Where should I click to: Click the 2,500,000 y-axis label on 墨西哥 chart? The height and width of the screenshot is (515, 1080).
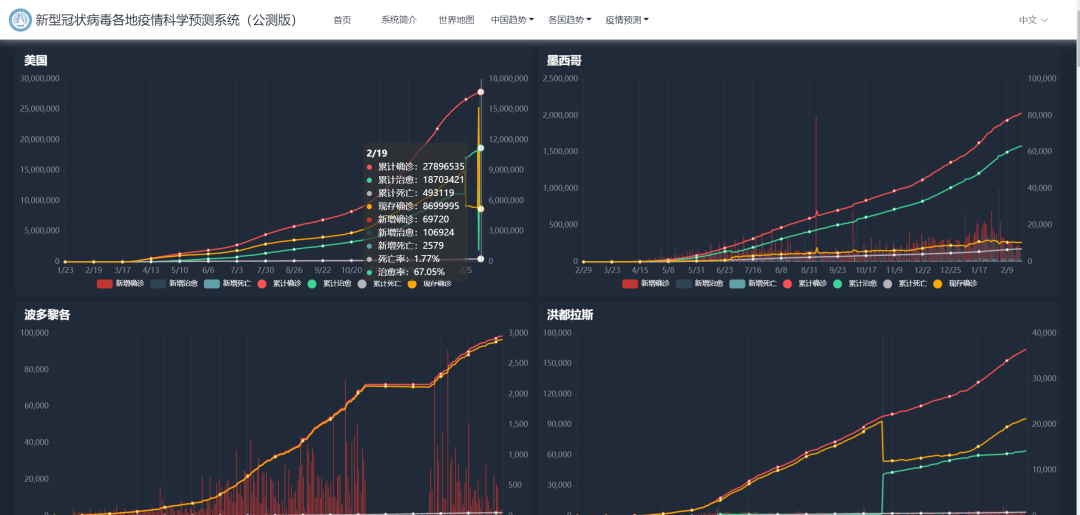click(561, 78)
